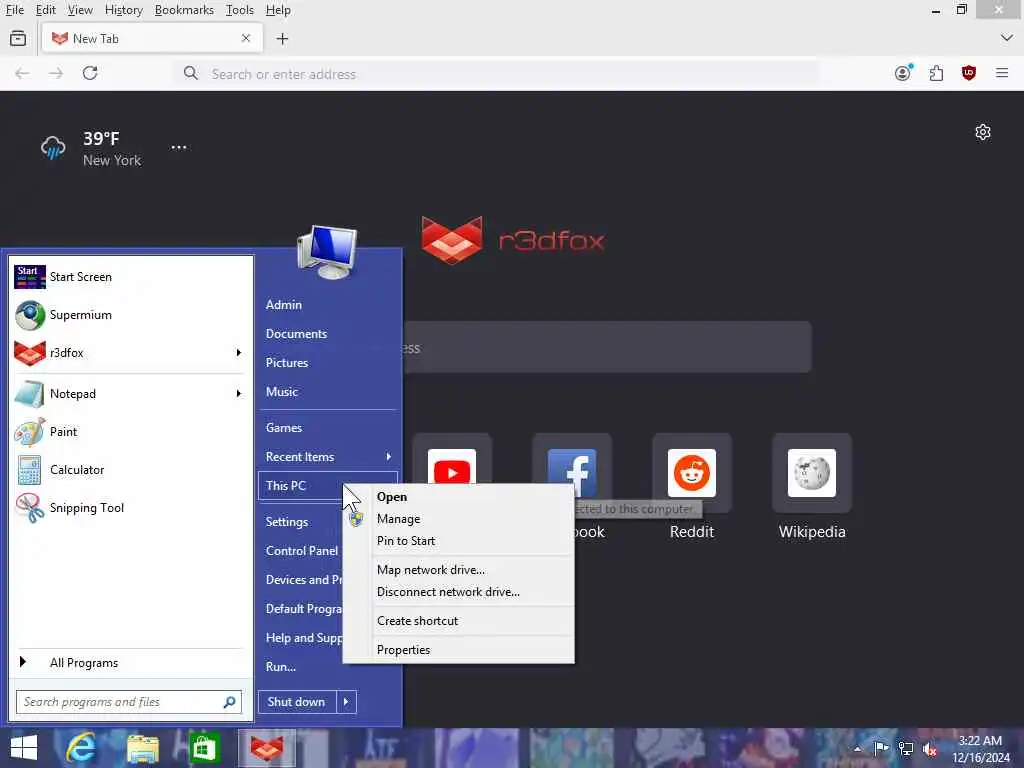Expand the Recent Items submenu arrow
Viewport: 1024px width, 768px height.
389,456
